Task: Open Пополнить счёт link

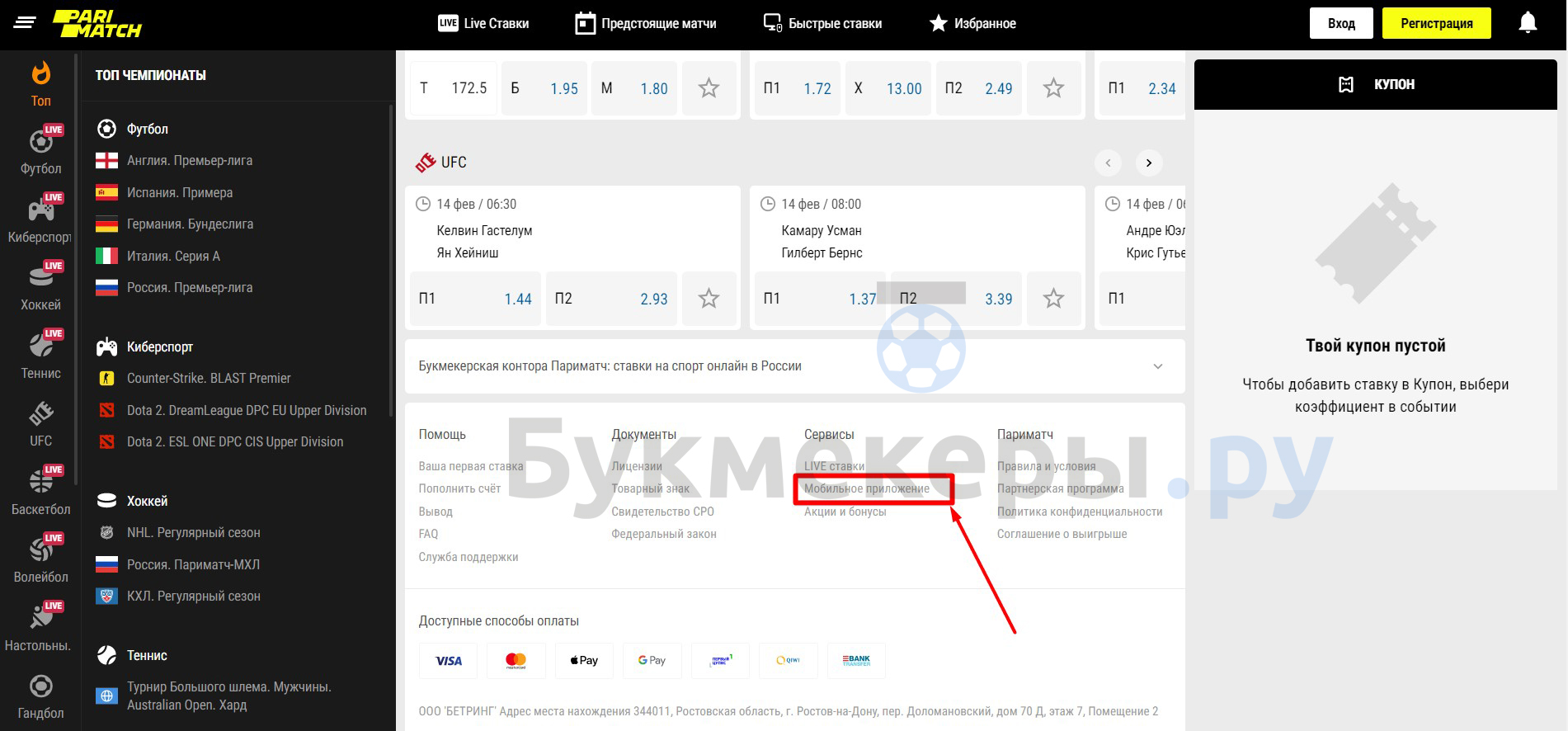Action: [459, 488]
